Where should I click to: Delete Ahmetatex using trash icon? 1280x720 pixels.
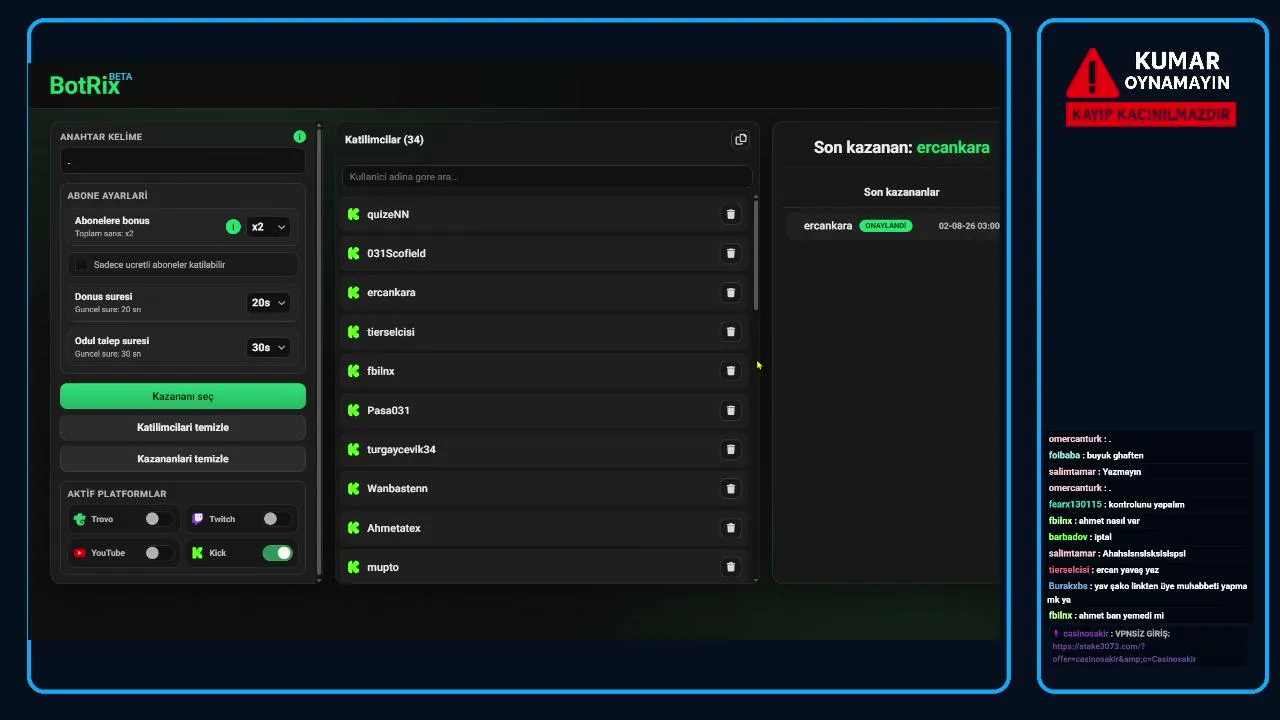[730, 528]
